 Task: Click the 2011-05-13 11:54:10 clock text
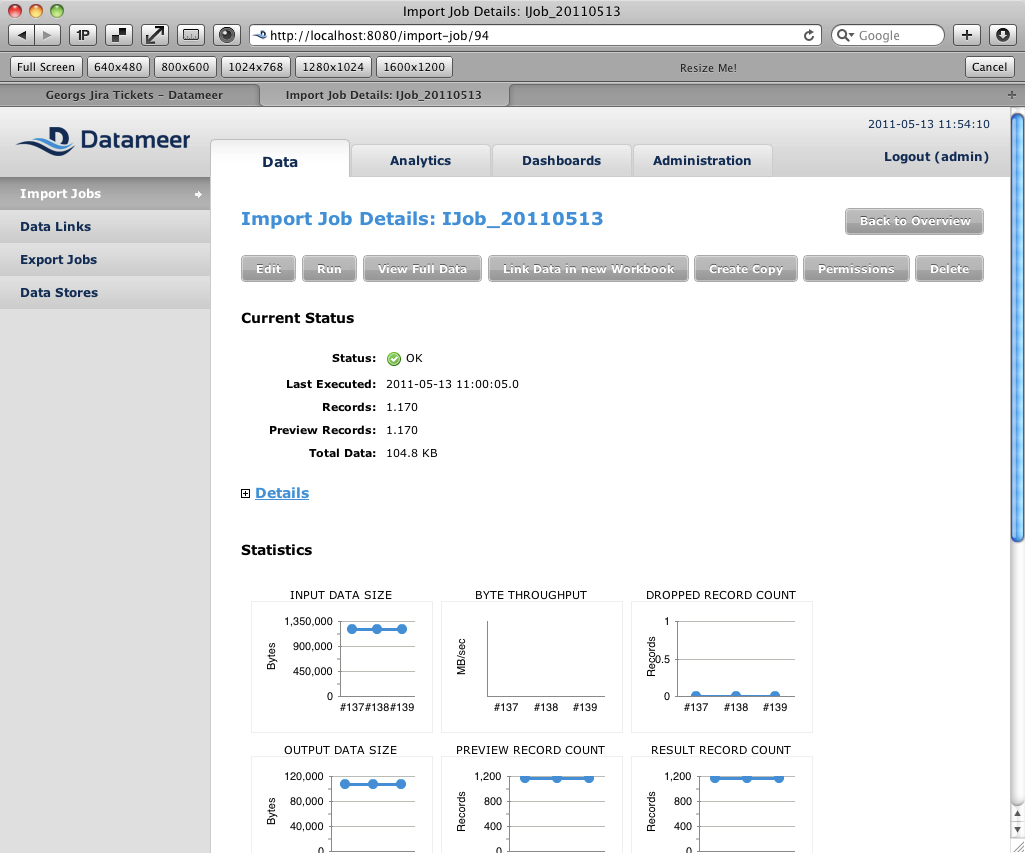click(929, 124)
